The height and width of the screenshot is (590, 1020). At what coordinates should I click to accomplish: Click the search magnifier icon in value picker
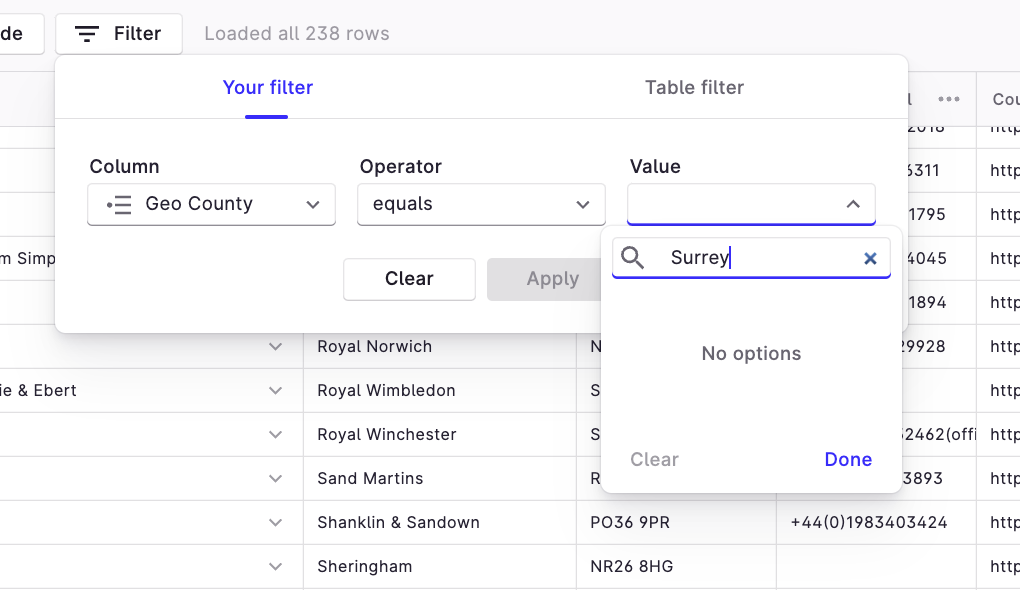point(633,258)
